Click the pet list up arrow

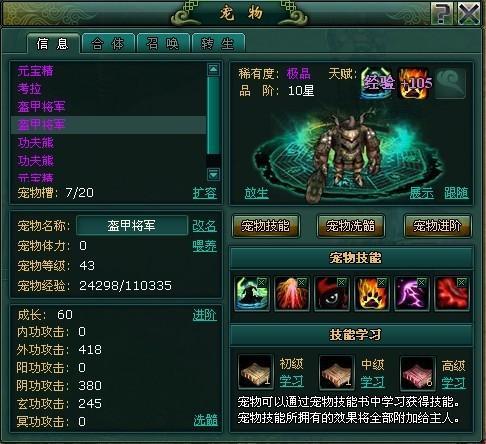click(213, 70)
